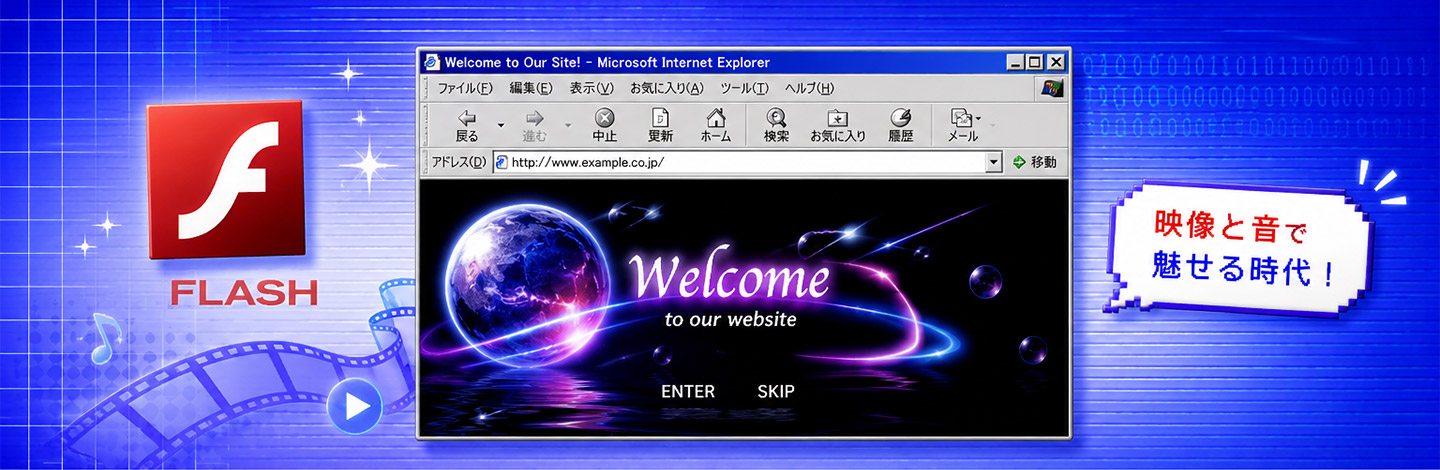Open the お気に入り(A) menu
1440x470 pixels.
point(667,88)
